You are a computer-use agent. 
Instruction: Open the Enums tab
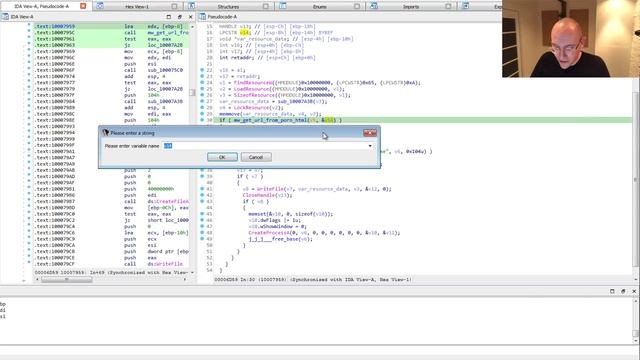tap(320, 7)
